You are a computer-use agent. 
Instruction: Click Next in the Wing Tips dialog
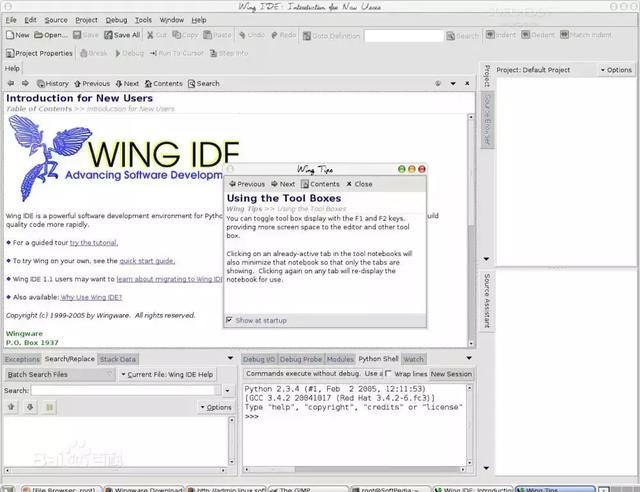click(x=283, y=184)
